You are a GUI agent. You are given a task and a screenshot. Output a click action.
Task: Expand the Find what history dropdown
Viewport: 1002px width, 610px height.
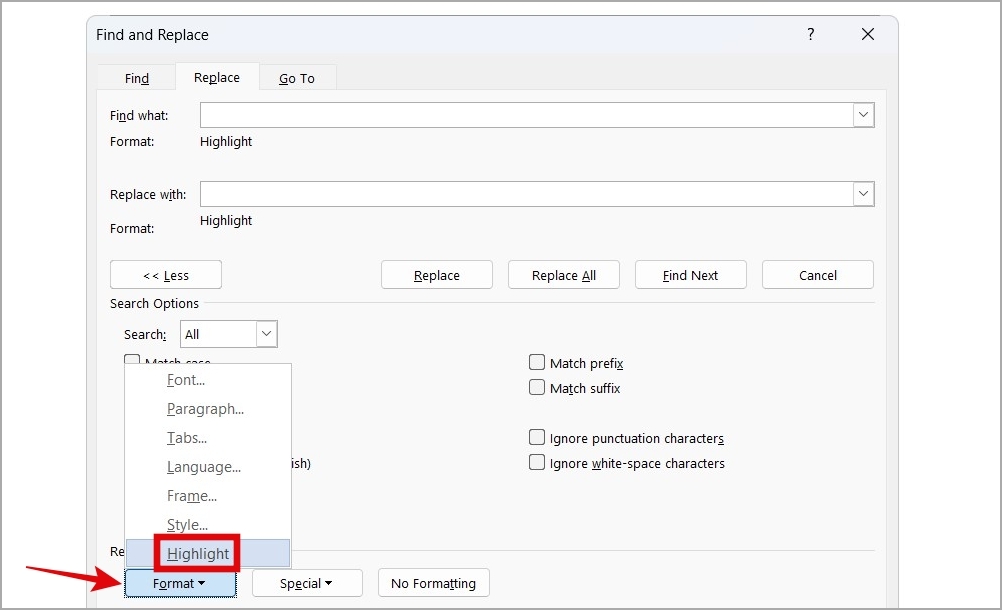(x=863, y=115)
